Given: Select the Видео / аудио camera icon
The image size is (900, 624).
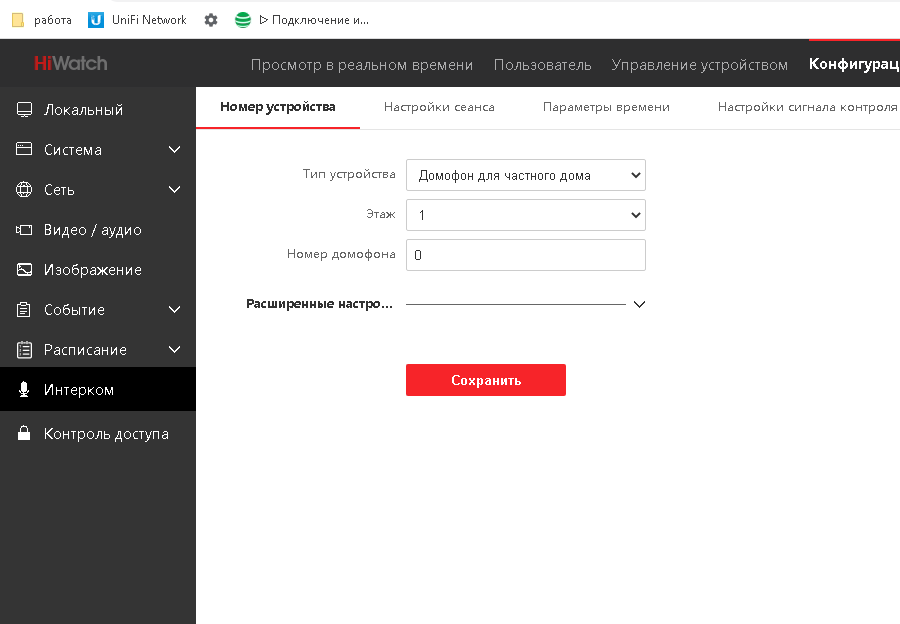Looking at the screenshot, I should point(24,230).
